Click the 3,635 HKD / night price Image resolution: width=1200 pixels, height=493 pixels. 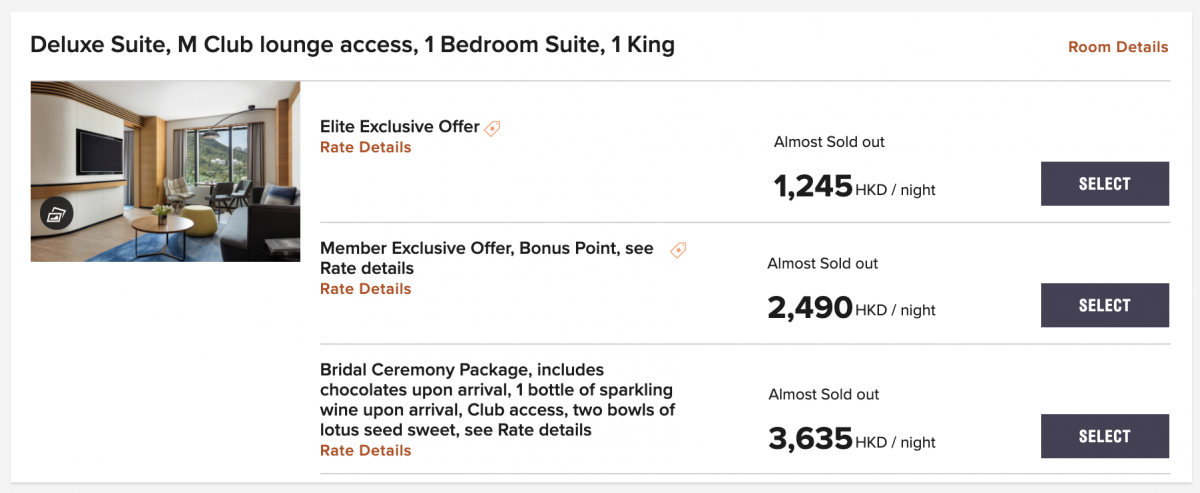pyautogui.click(x=852, y=439)
